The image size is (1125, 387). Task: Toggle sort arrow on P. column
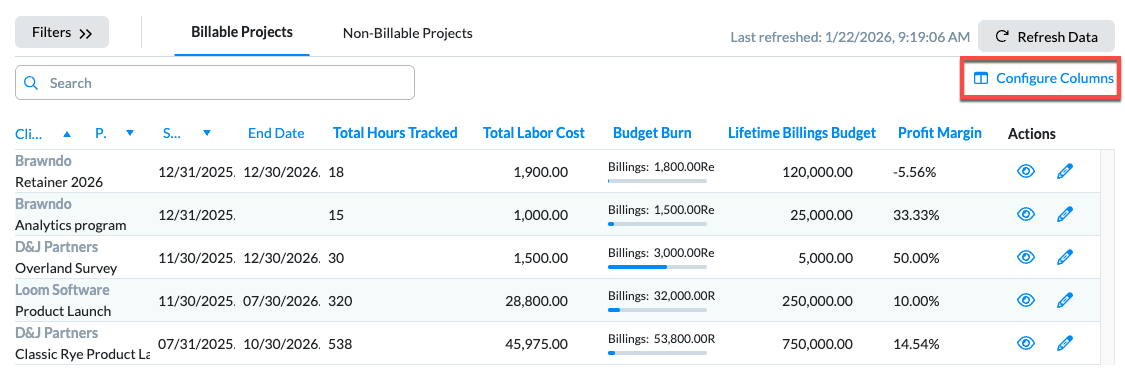[130, 134]
